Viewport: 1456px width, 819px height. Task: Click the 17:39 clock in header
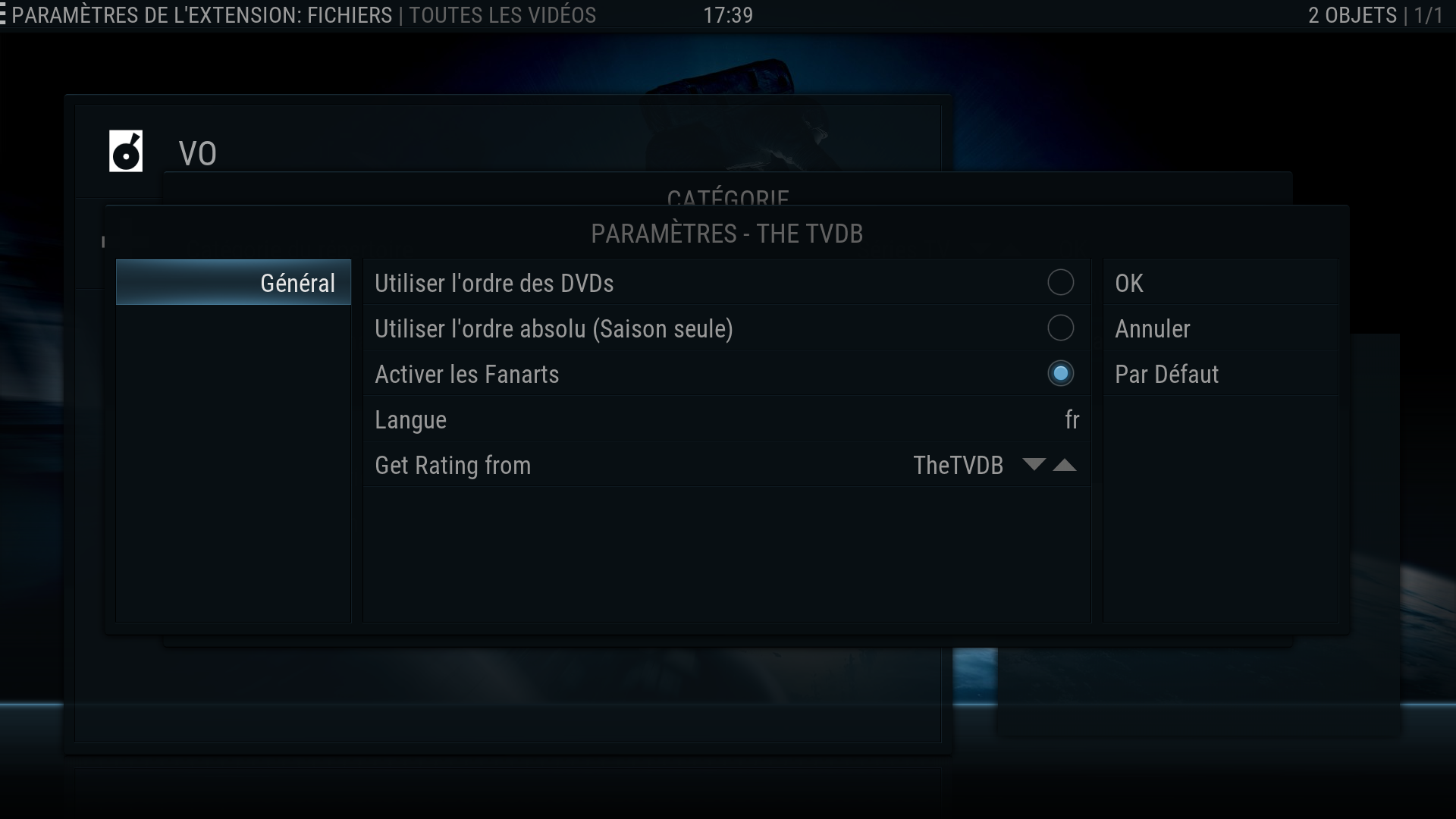click(x=728, y=15)
